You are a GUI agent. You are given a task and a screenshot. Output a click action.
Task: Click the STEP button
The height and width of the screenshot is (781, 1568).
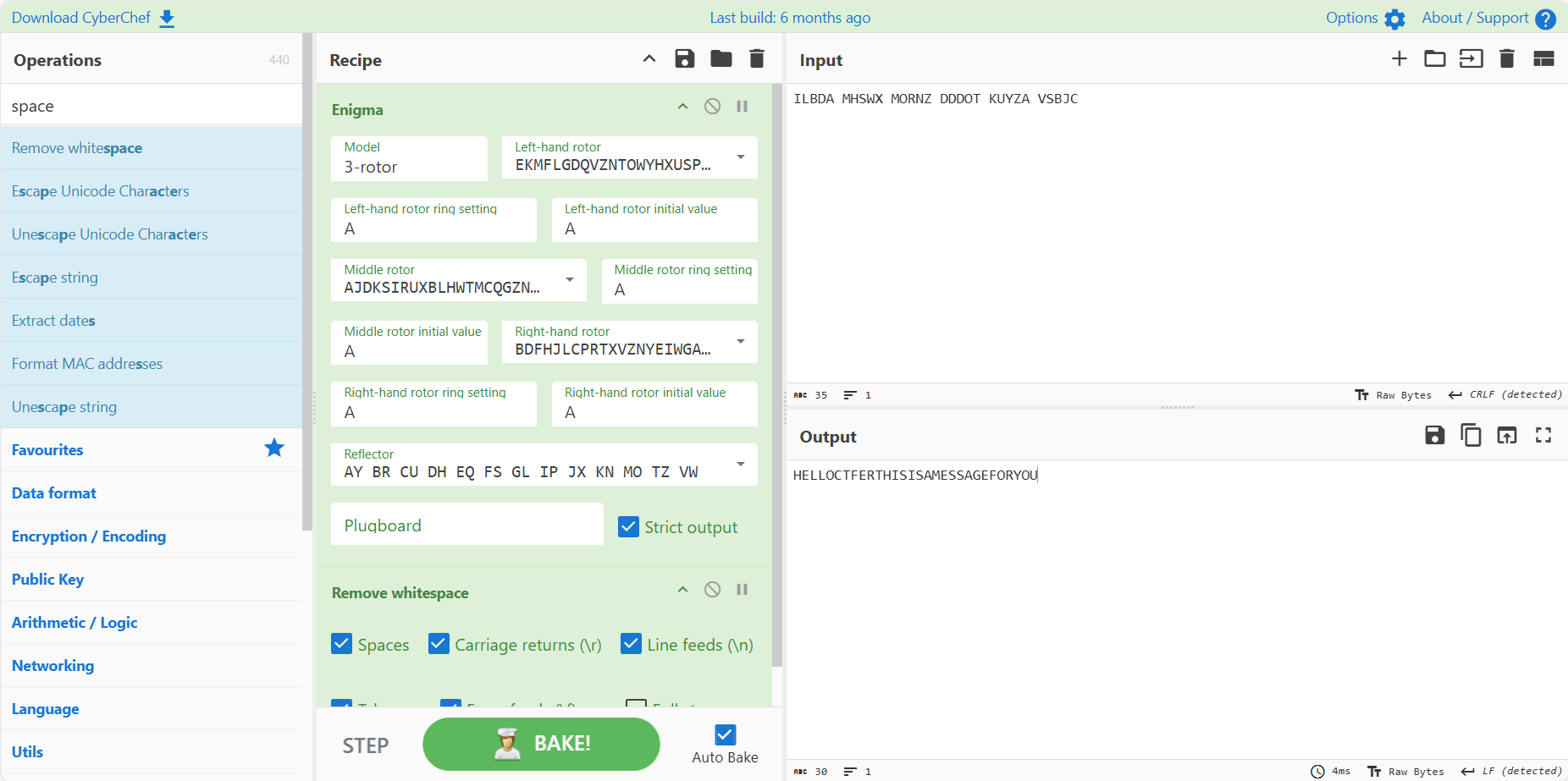366,745
